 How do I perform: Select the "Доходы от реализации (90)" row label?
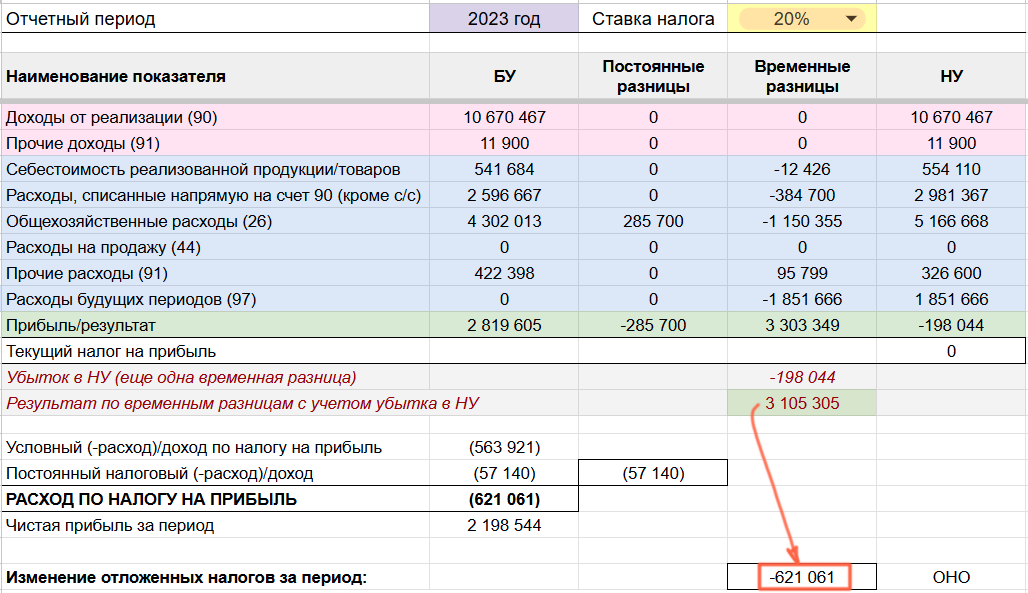[x=112, y=117]
